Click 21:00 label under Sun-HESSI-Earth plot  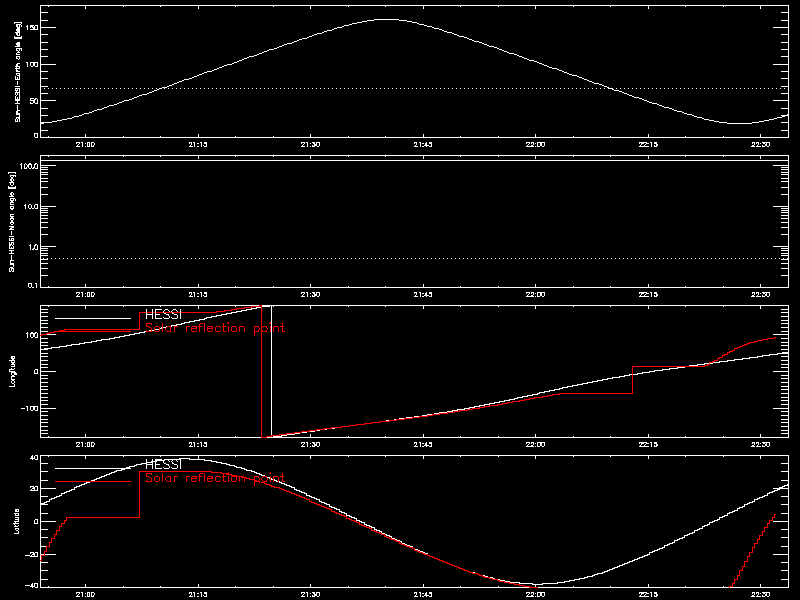[x=85, y=144]
